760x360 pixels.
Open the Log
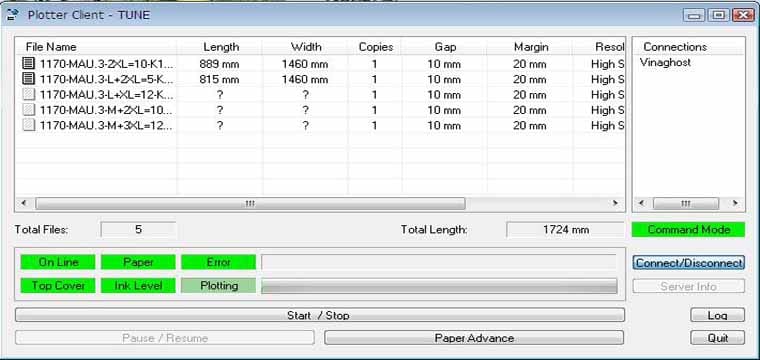tap(717, 315)
